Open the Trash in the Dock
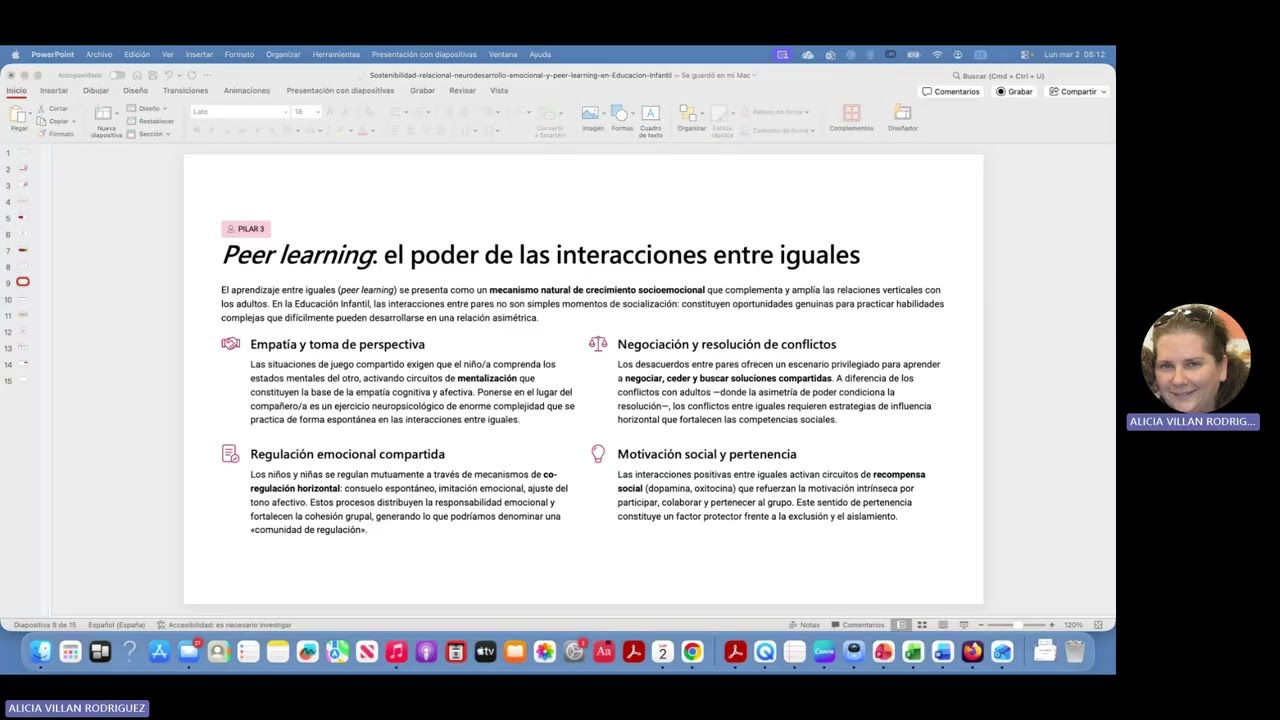 [x=1074, y=652]
